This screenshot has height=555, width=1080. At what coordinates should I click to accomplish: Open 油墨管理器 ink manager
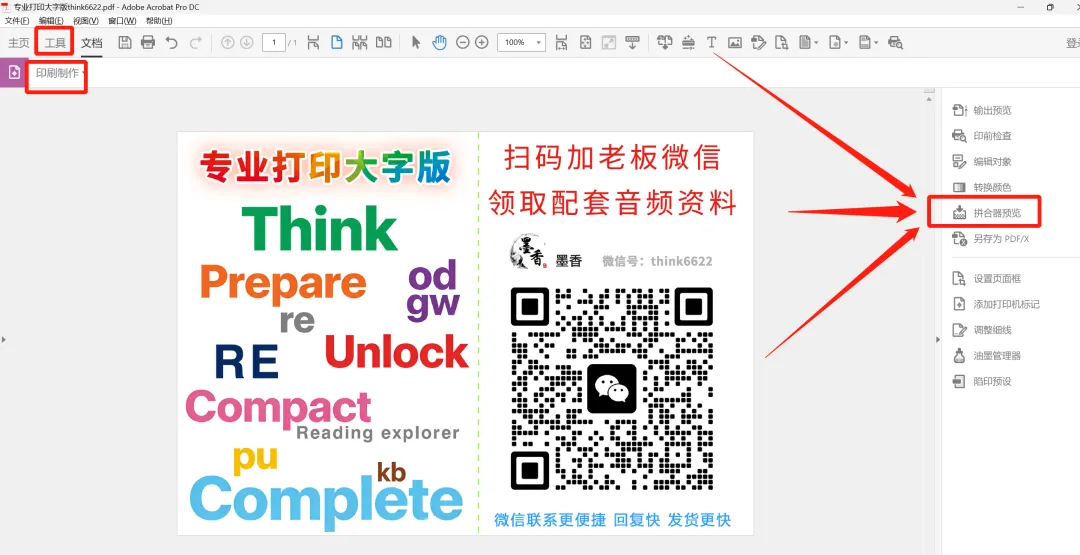(x=986, y=355)
